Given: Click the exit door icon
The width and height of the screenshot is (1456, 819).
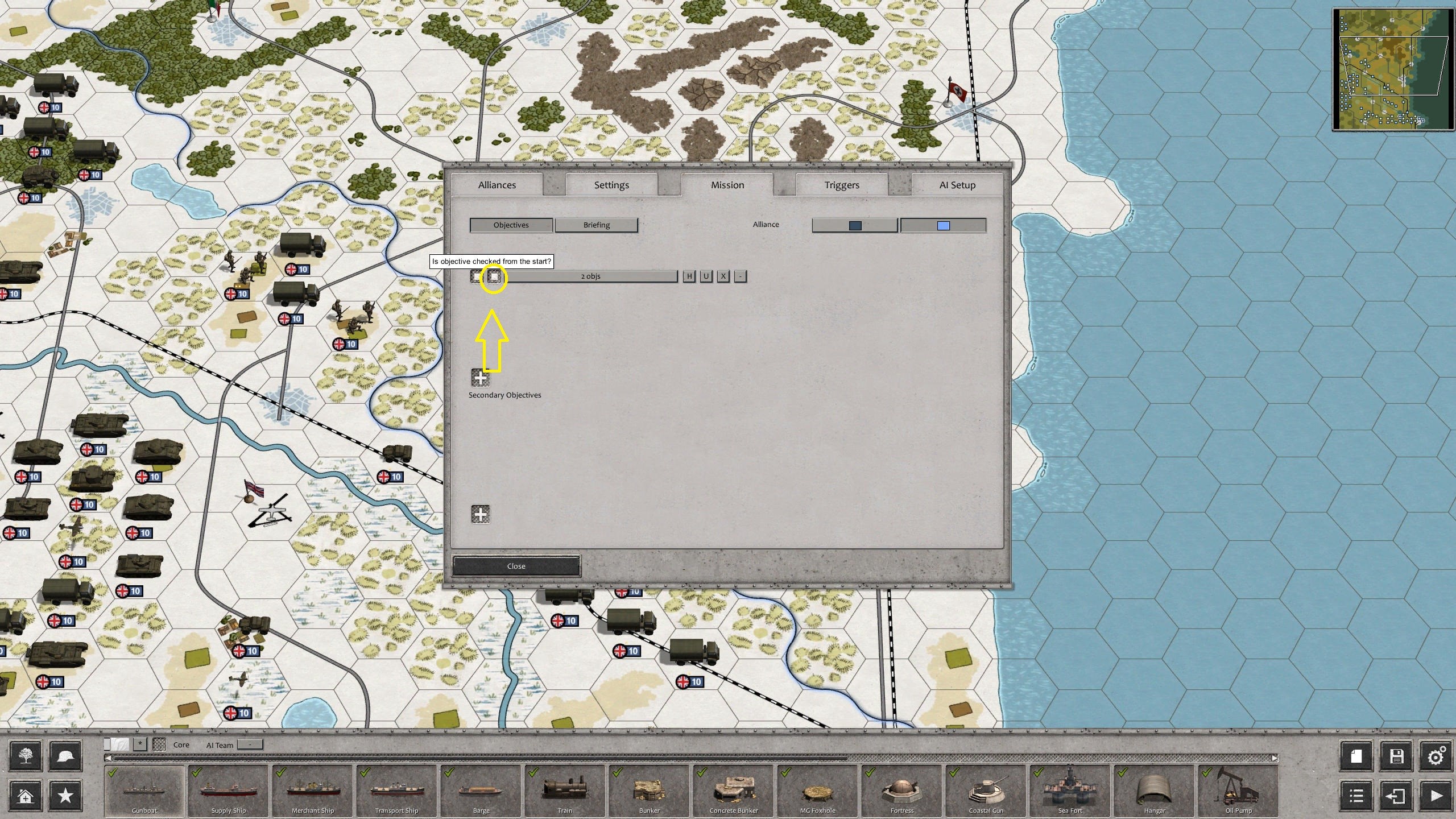Looking at the screenshot, I should click(x=1396, y=795).
